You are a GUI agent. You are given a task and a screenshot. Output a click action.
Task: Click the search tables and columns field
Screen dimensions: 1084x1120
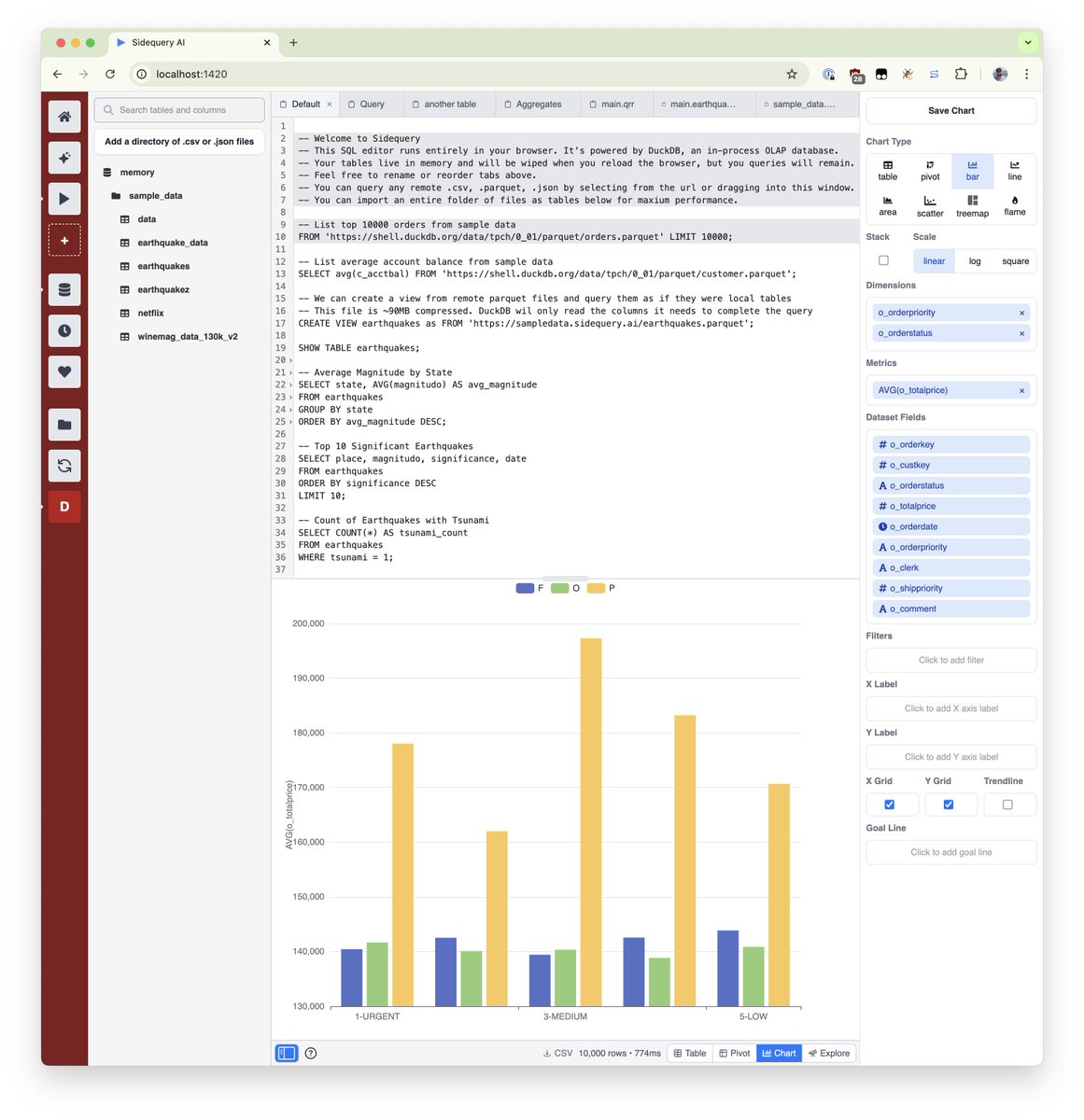(178, 109)
